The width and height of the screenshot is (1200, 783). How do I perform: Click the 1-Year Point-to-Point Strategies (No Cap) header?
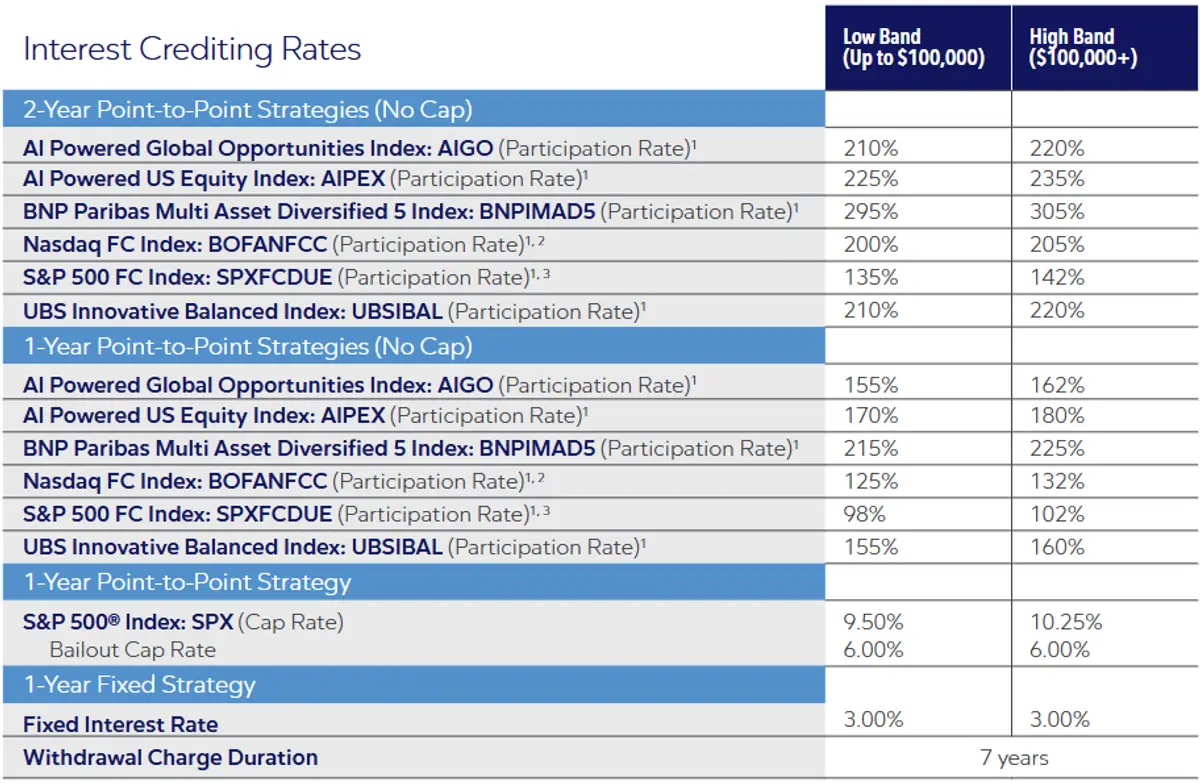click(x=248, y=347)
